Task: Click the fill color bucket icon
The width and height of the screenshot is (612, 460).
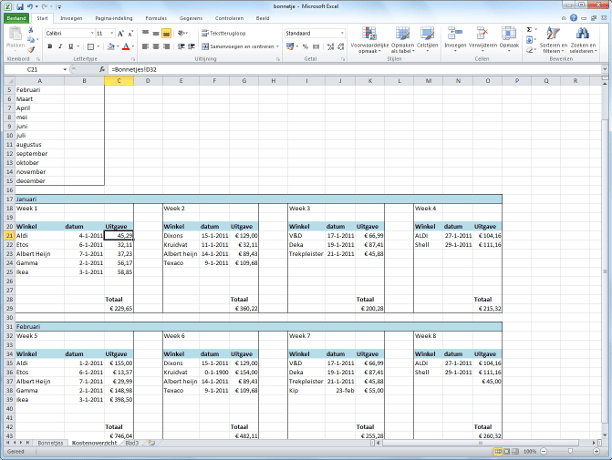Action: (x=111, y=46)
